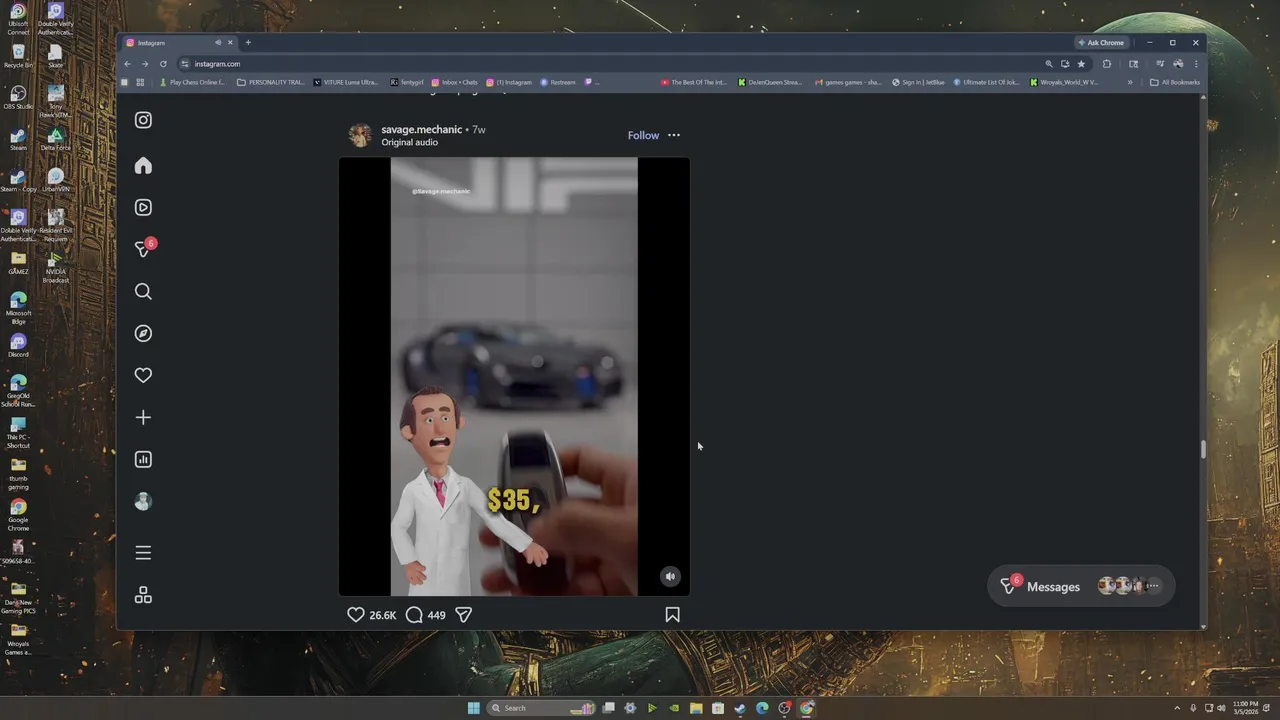
Task: Select the Ubisoft Connect desktop icon
Action: click(18, 18)
